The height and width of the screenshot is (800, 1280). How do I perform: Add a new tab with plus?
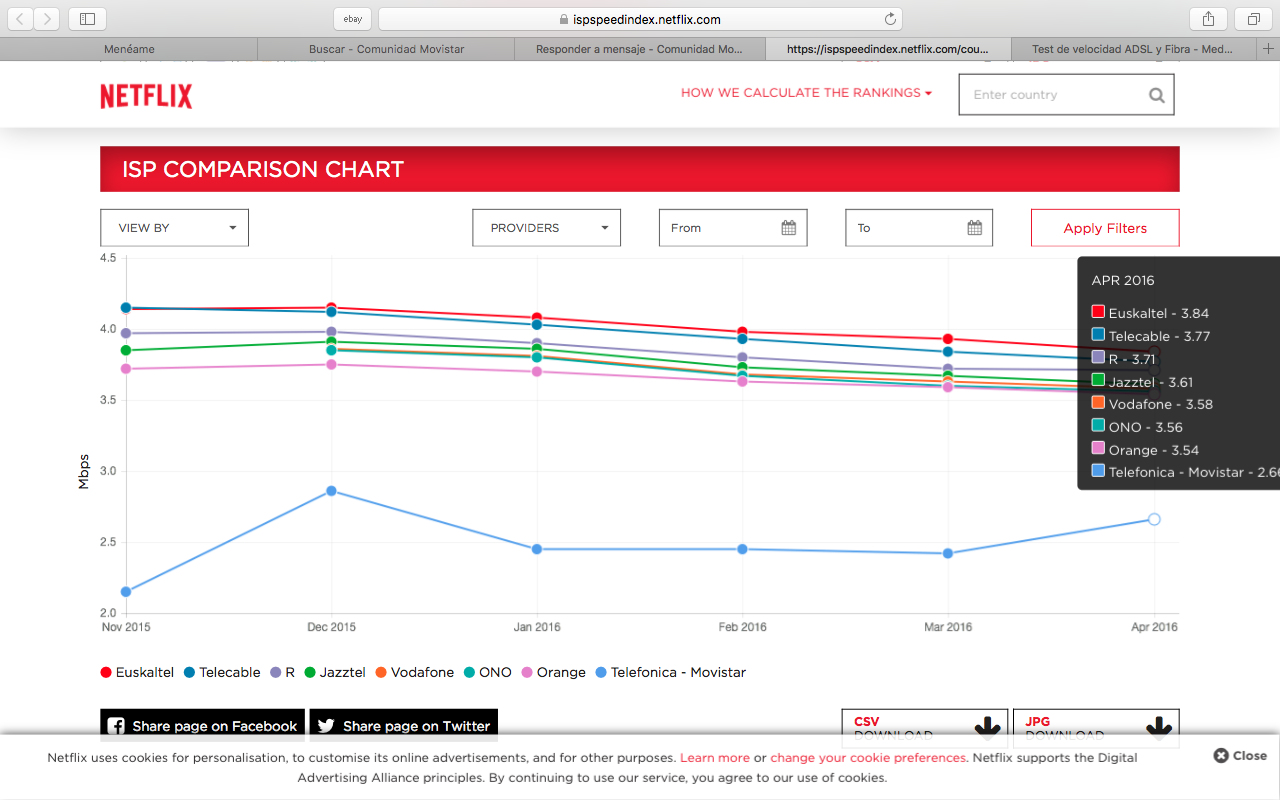point(1268,49)
